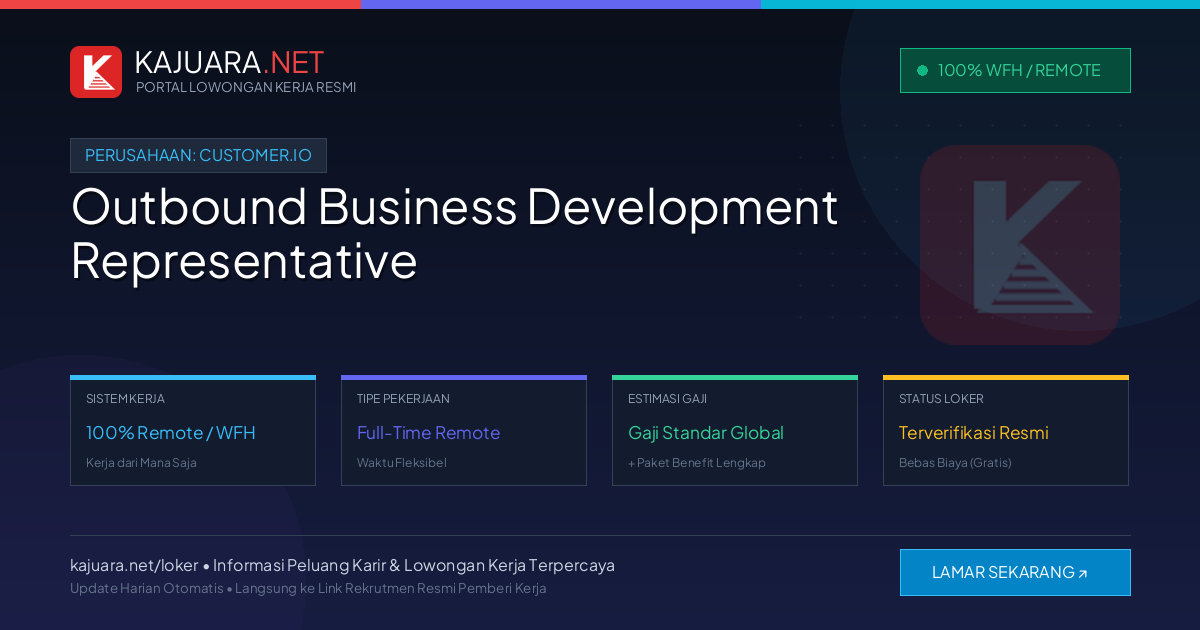Click the text Waktu Fleksibel
This screenshot has height=630, width=1200.
(x=402, y=463)
